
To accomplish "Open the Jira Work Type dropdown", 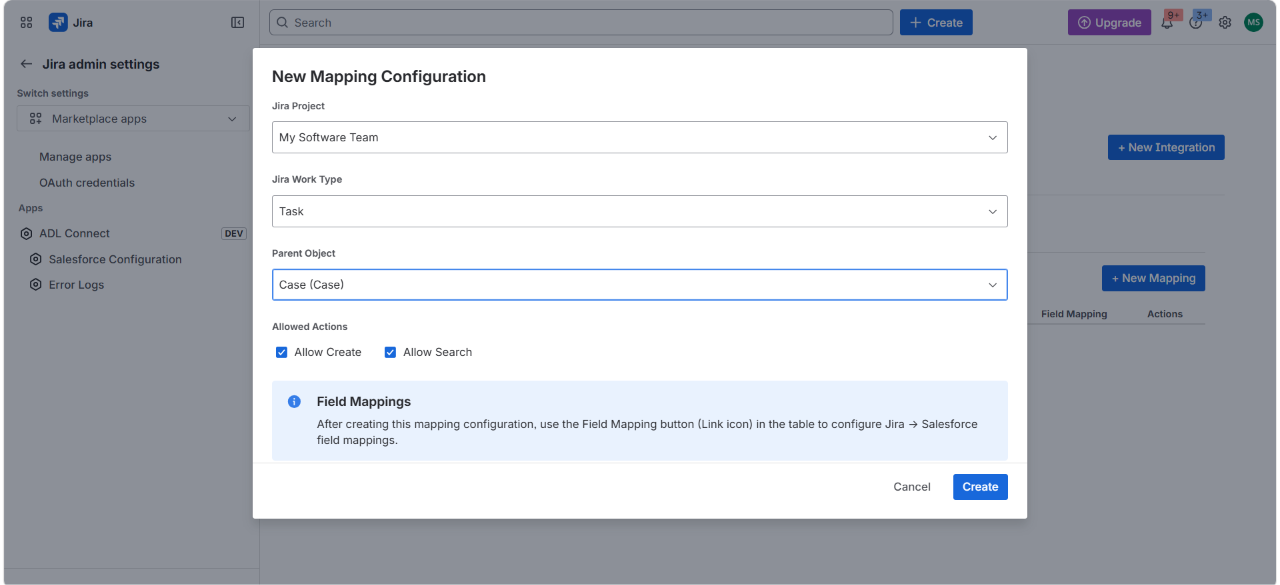I will (x=640, y=211).
